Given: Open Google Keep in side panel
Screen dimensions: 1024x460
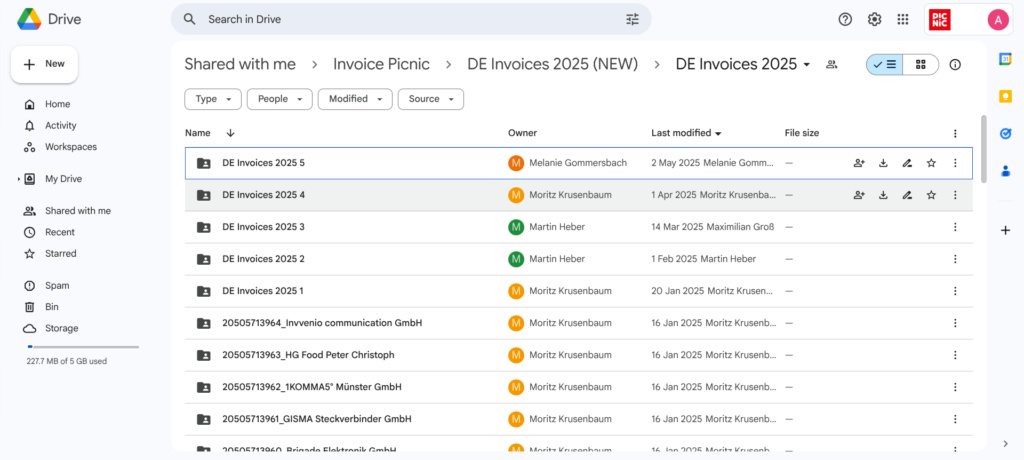Looking at the screenshot, I should 1006,96.
